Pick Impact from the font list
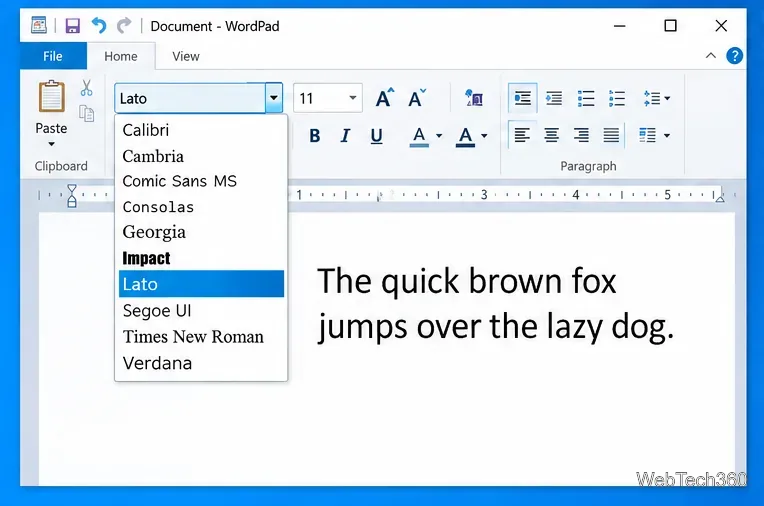Image resolution: width=764 pixels, height=506 pixels. pos(201,258)
